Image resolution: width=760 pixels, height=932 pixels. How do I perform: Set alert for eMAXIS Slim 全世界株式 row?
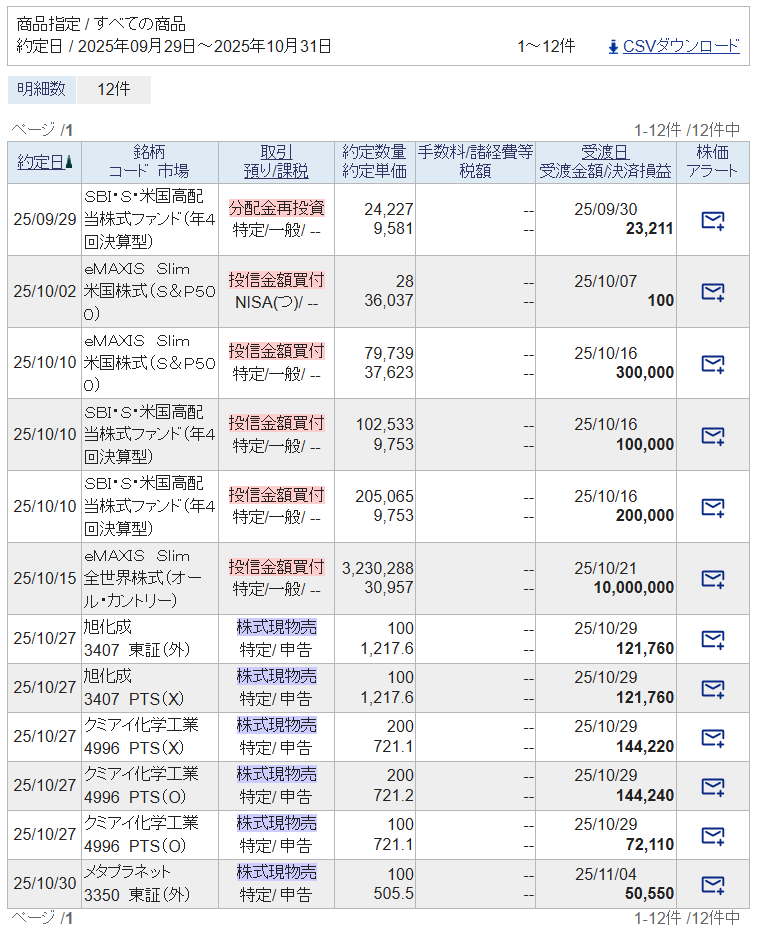coord(712,579)
